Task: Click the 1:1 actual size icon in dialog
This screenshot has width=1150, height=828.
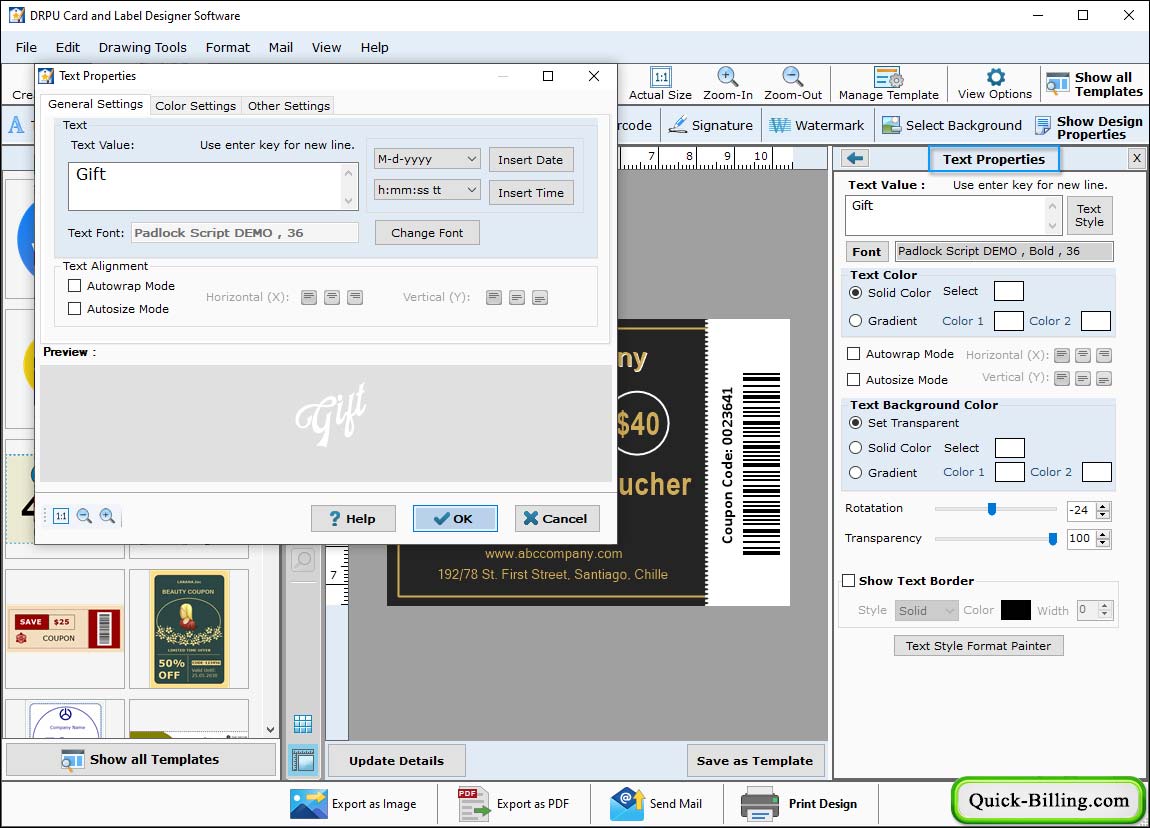Action: click(x=61, y=516)
